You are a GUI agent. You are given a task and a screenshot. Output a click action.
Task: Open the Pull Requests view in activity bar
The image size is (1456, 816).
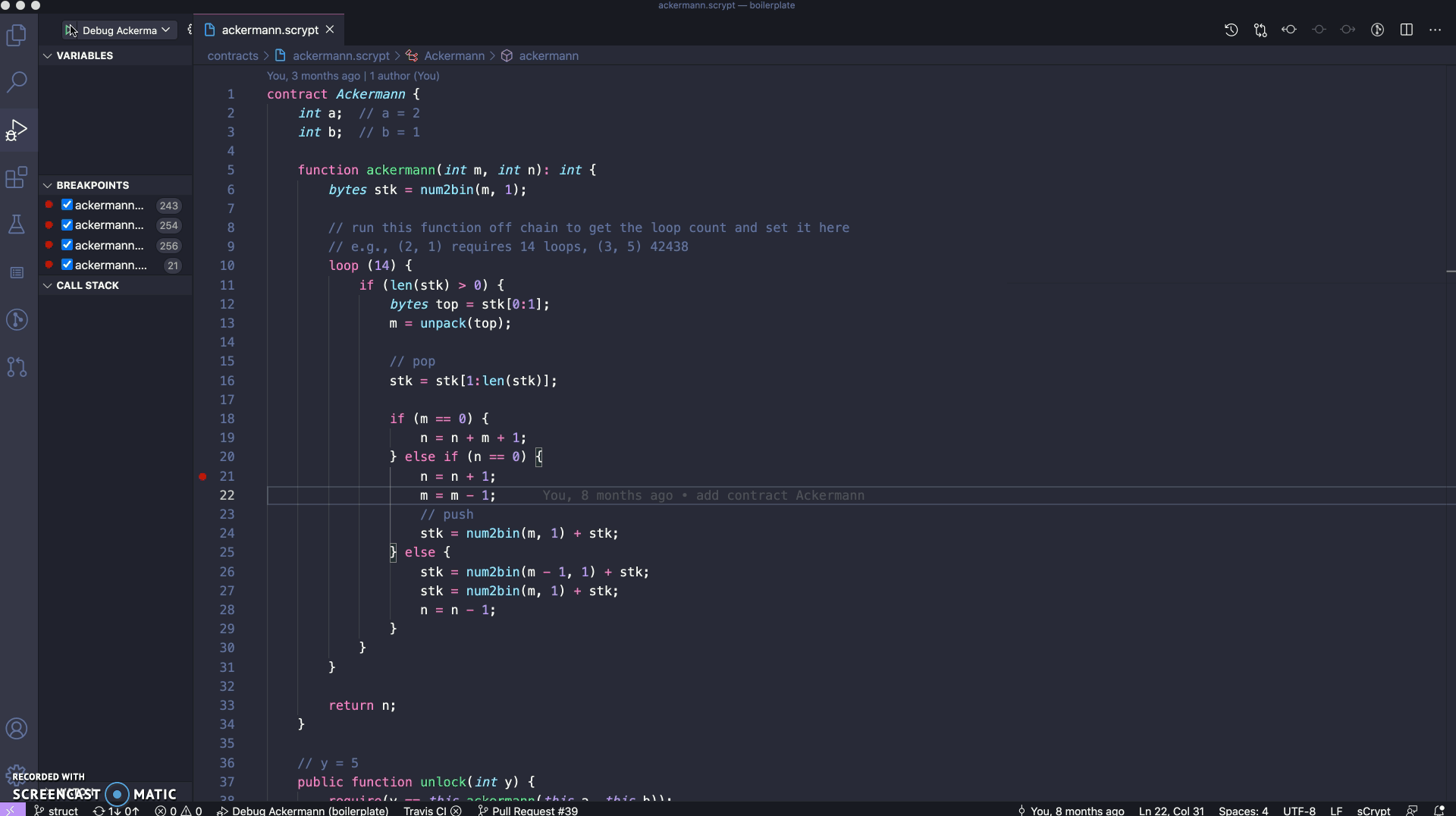click(x=17, y=367)
